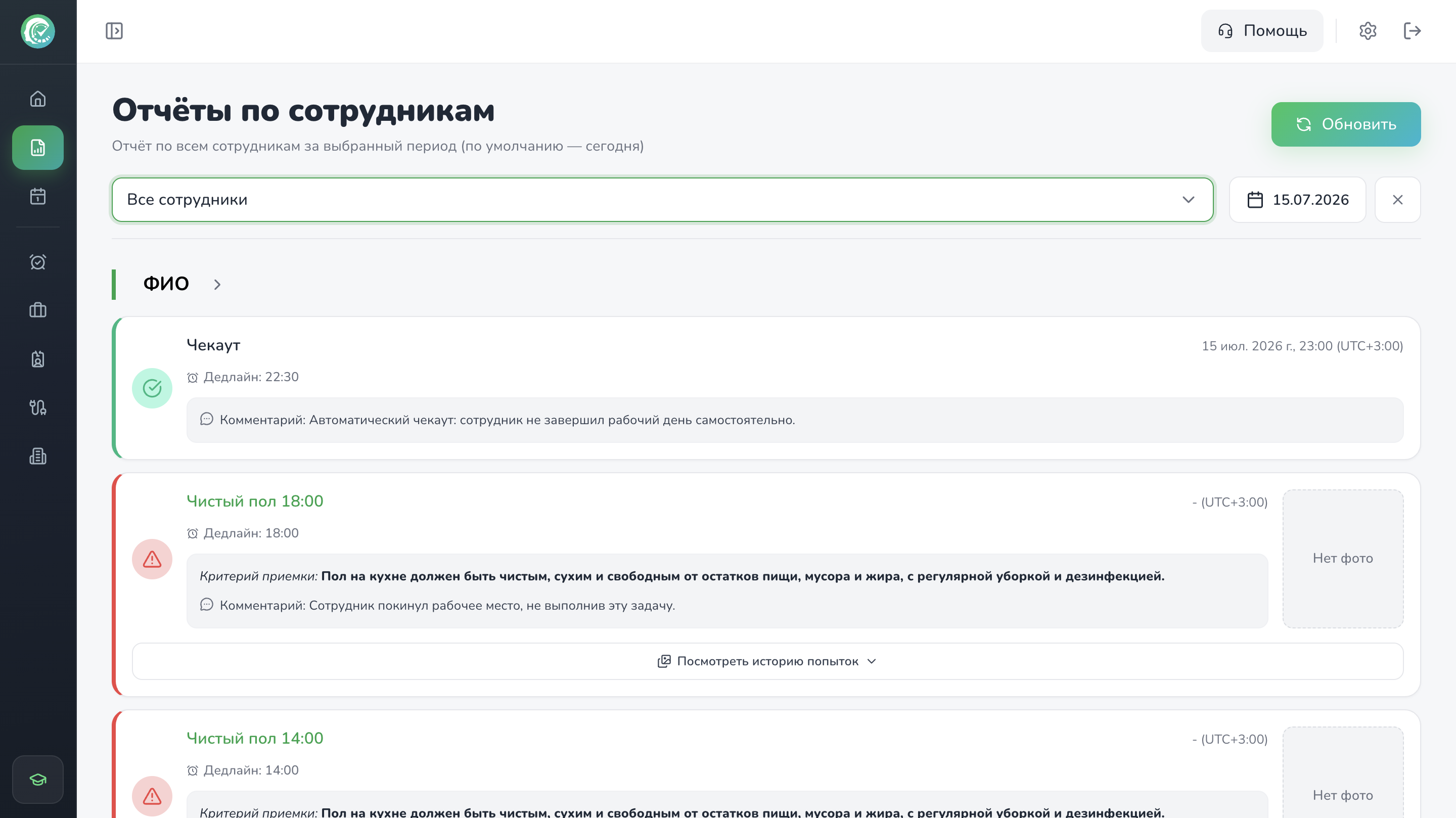Open the alarm-check tasks sidebar icon
The width and height of the screenshot is (1456, 818).
click(x=38, y=262)
